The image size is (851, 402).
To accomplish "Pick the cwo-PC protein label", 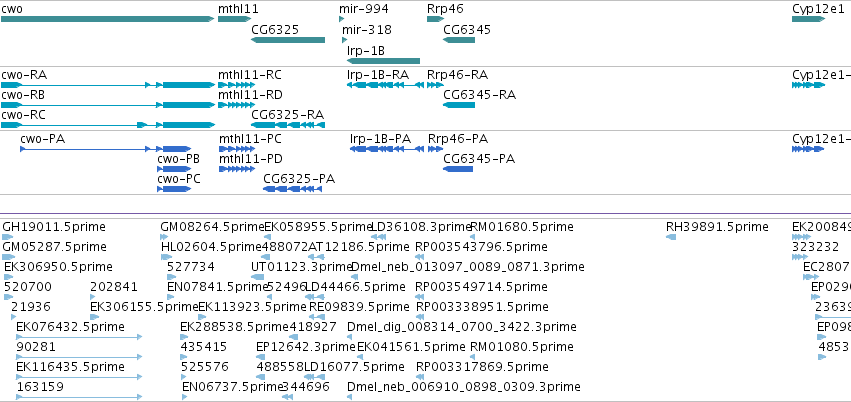I will tap(179, 179).
